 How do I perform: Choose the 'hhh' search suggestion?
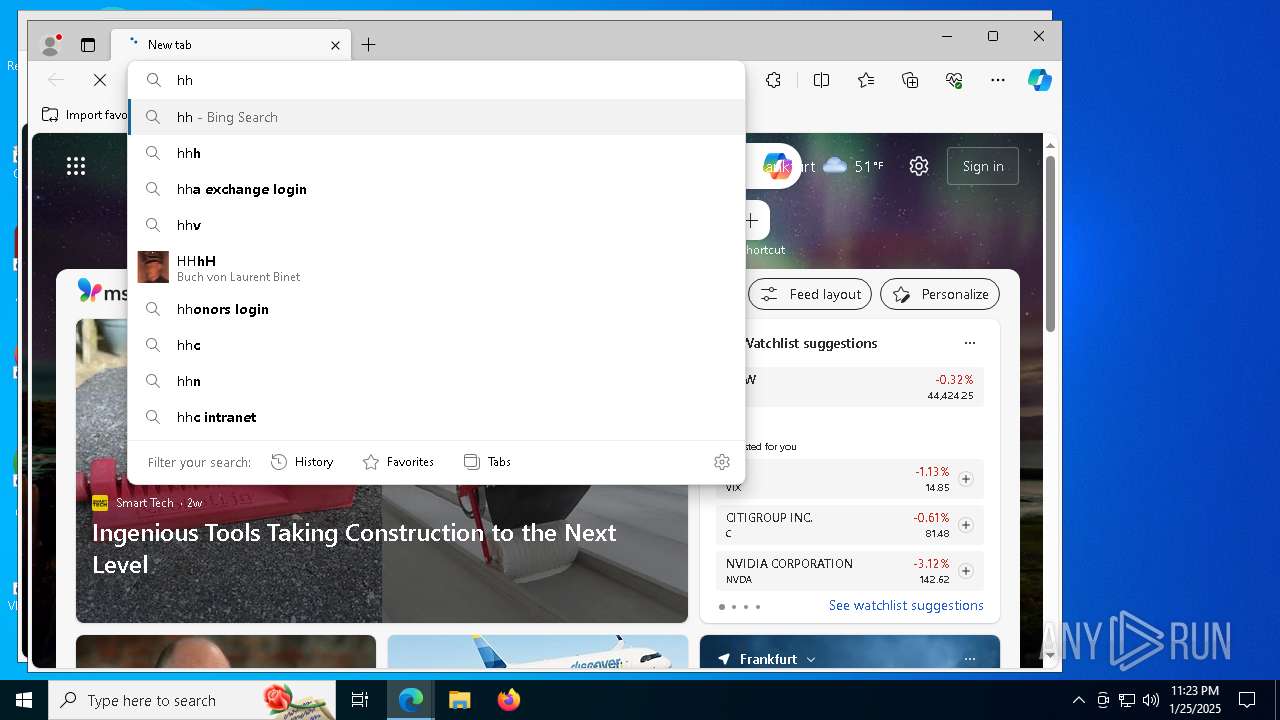click(437, 153)
